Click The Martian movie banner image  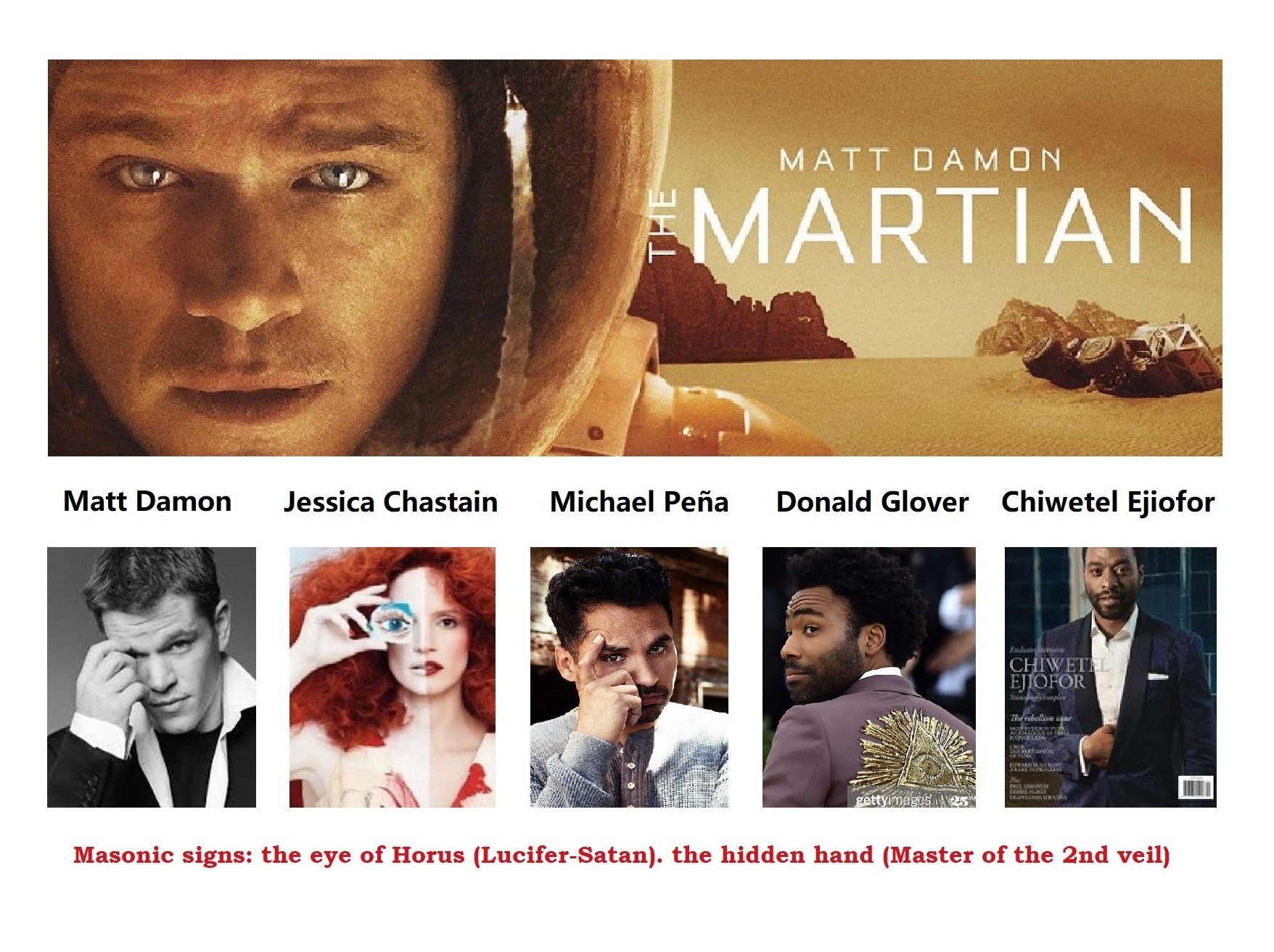pos(635,258)
